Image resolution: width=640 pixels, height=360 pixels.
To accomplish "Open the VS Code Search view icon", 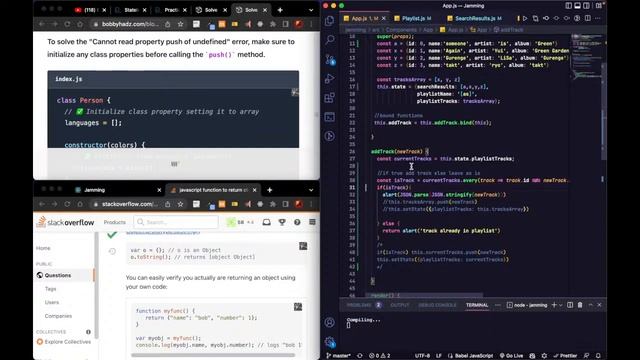I will coord(330,40).
